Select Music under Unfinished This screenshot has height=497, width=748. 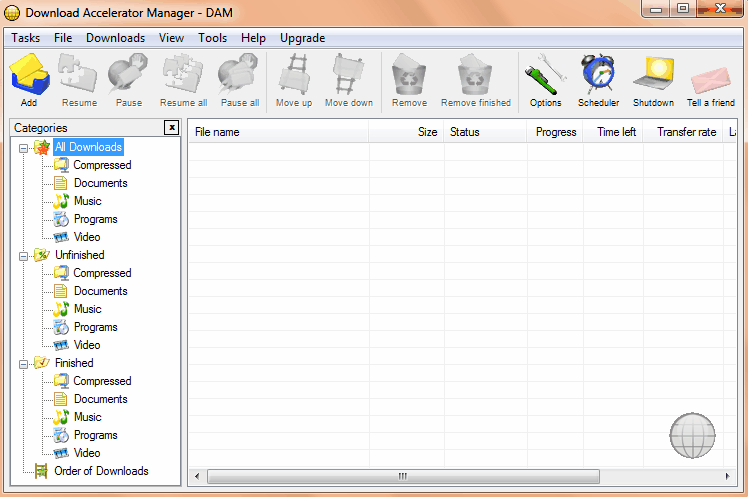coord(88,309)
